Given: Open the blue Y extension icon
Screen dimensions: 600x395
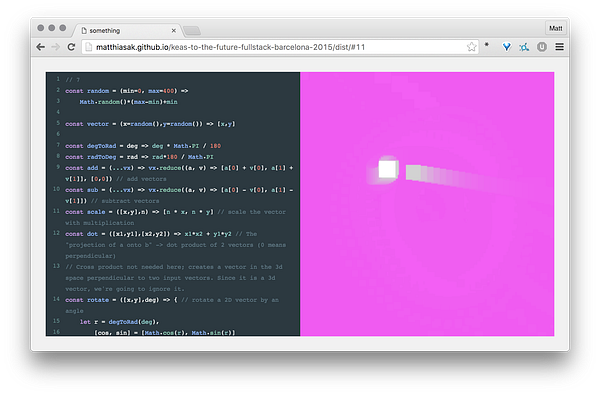Looking at the screenshot, I should [507, 47].
